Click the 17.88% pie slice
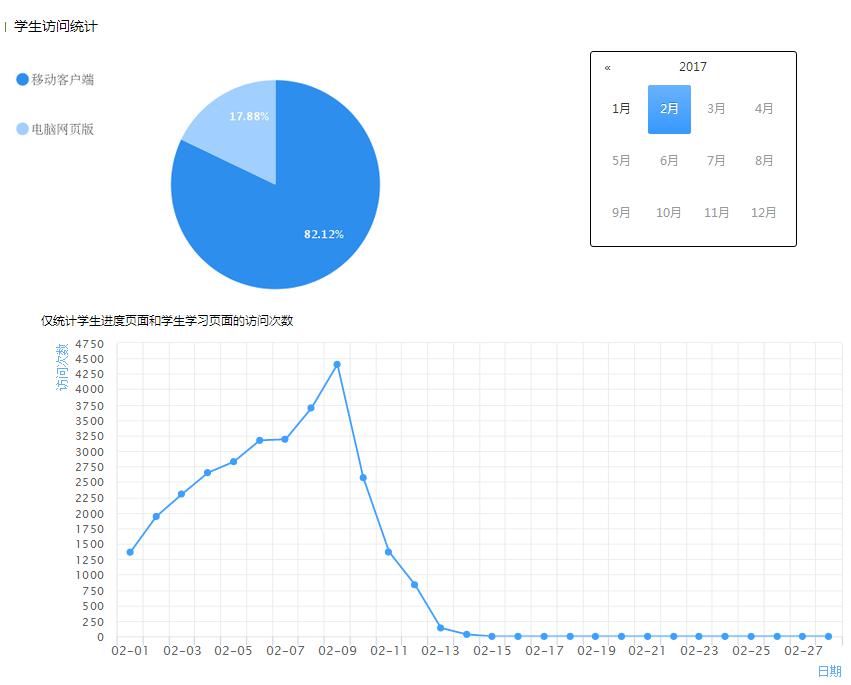851x685 pixels. click(244, 128)
